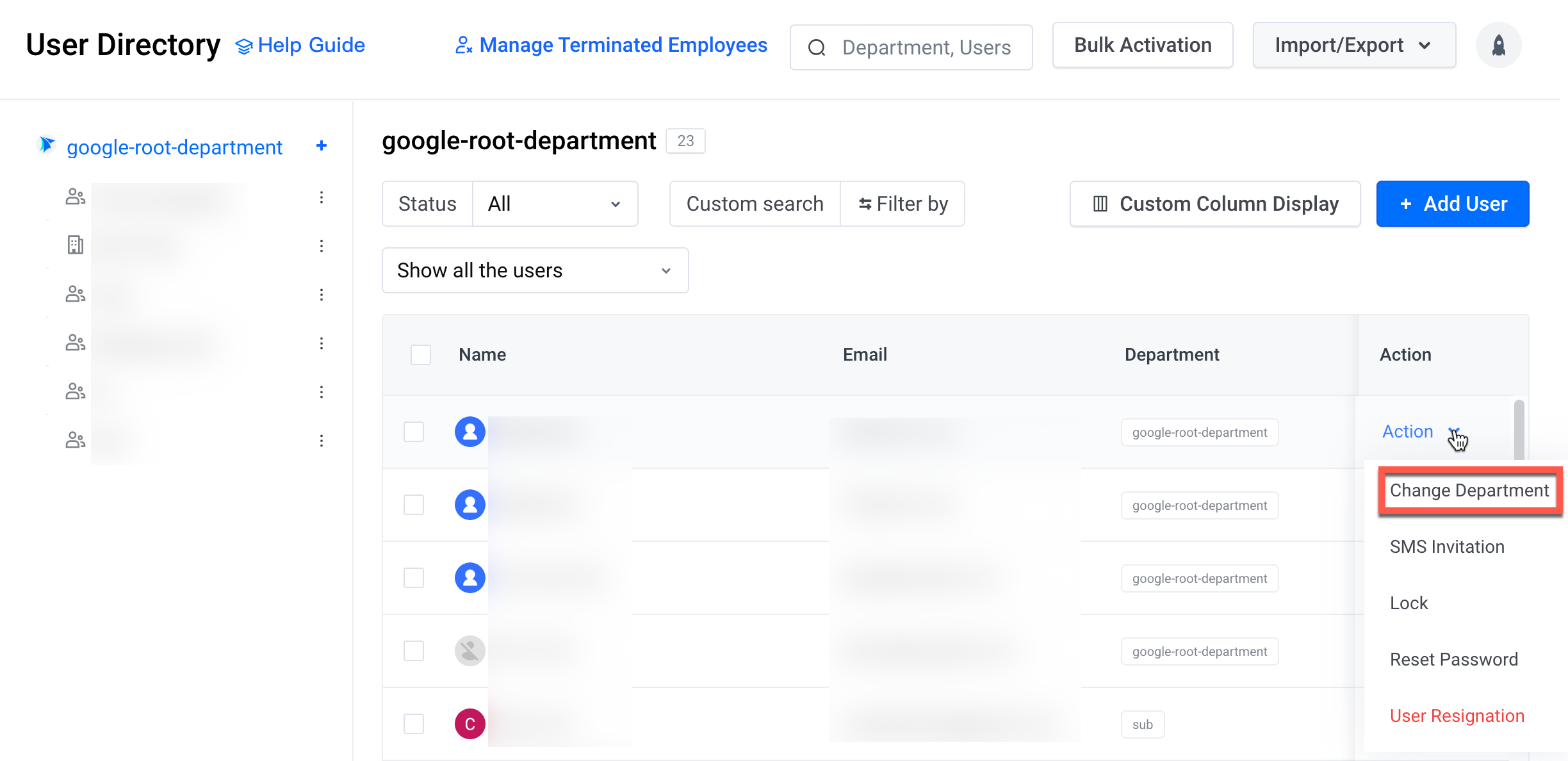Click the sixth sidebar group people icon

coord(76,440)
